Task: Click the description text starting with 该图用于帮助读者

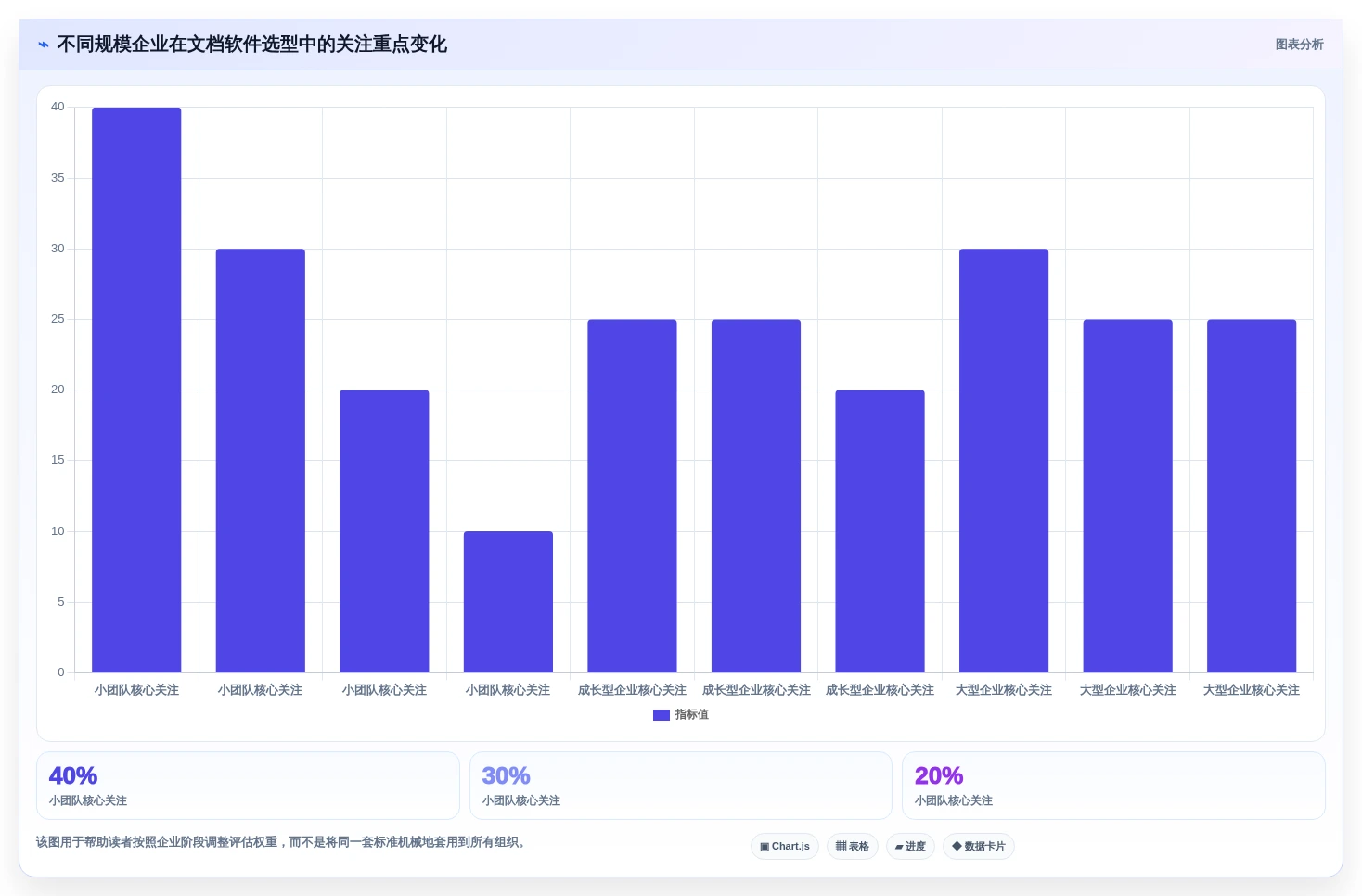Action: (x=282, y=842)
